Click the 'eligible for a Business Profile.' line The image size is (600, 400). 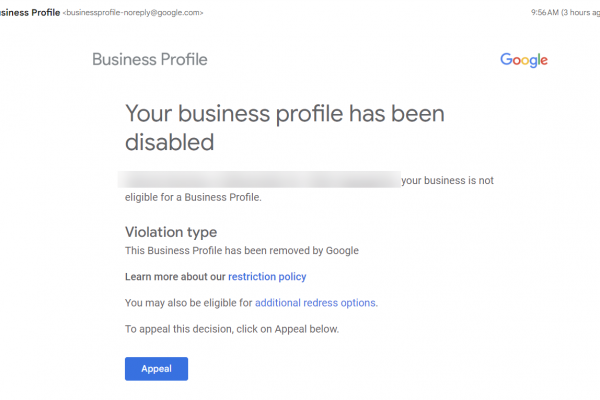pos(193,197)
